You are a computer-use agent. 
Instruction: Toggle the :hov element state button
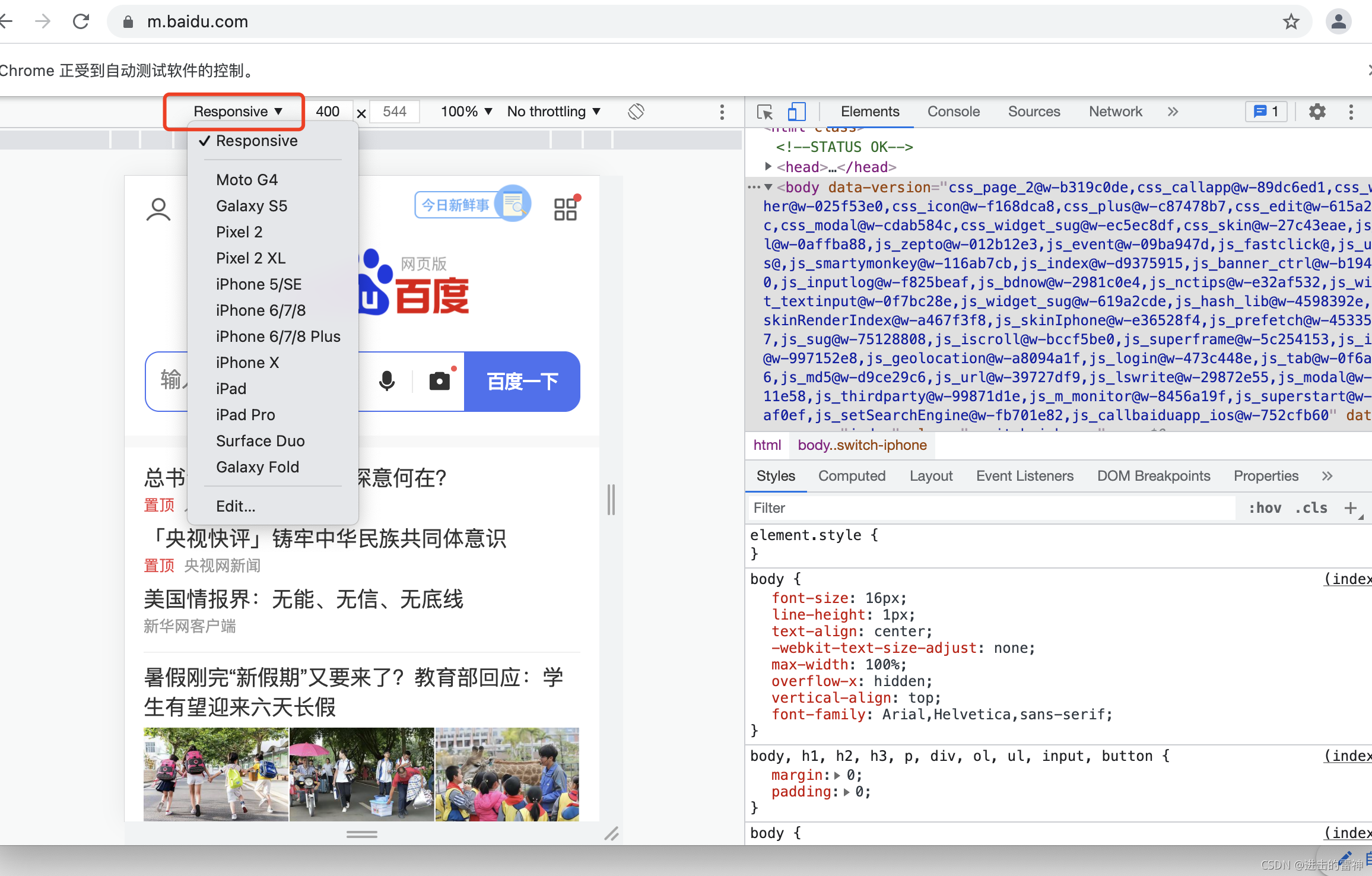[1265, 508]
